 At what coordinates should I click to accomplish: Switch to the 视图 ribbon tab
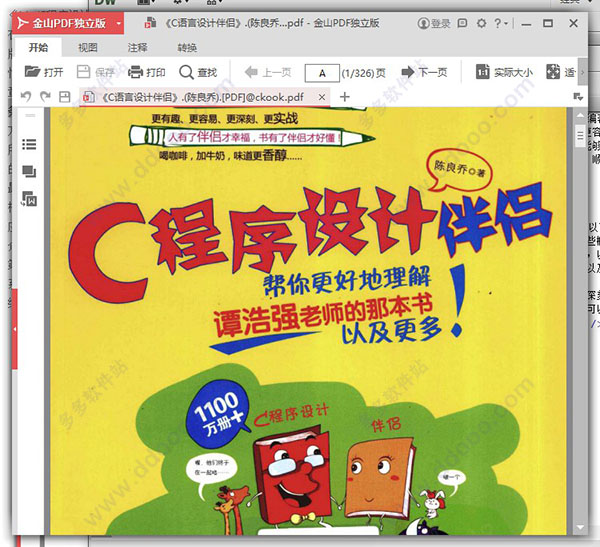pos(88,47)
